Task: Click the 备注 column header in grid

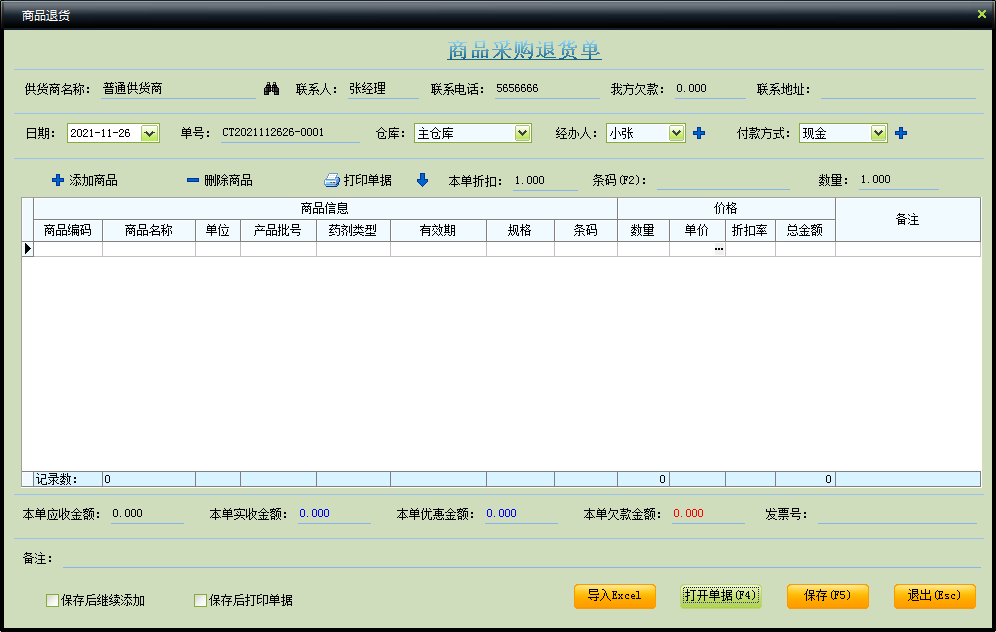Action: click(x=908, y=220)
